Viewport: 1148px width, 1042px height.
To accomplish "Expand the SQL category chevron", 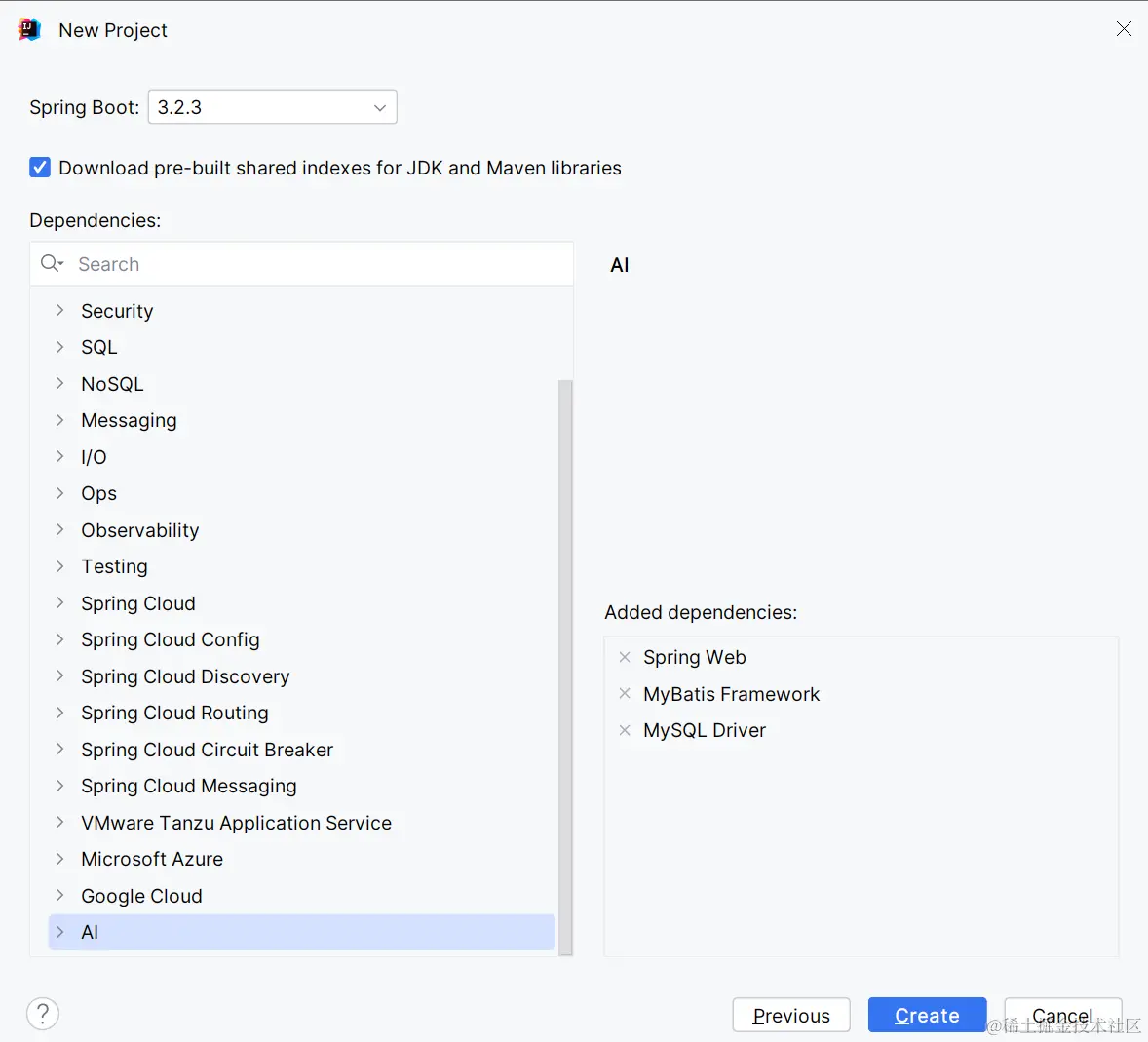I will pos(60,347).
